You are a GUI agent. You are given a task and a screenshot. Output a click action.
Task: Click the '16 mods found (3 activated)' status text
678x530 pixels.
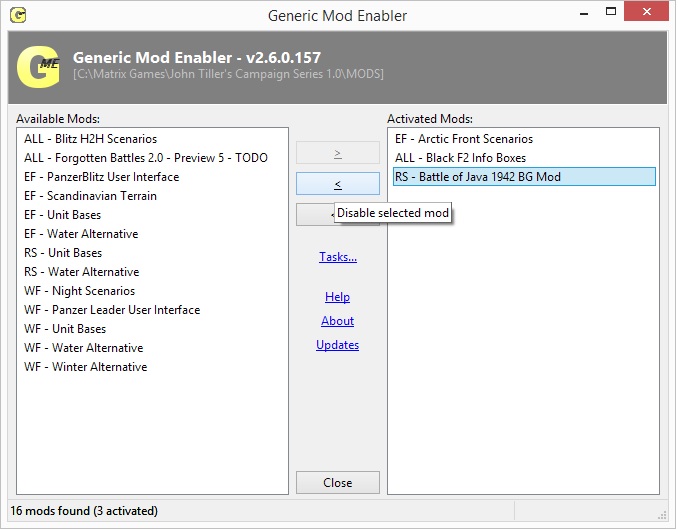point(84,511)
